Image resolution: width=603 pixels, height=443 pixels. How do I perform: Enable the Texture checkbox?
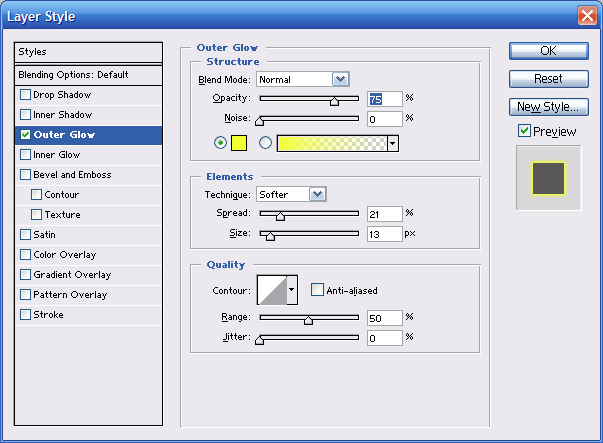point(37,215)
